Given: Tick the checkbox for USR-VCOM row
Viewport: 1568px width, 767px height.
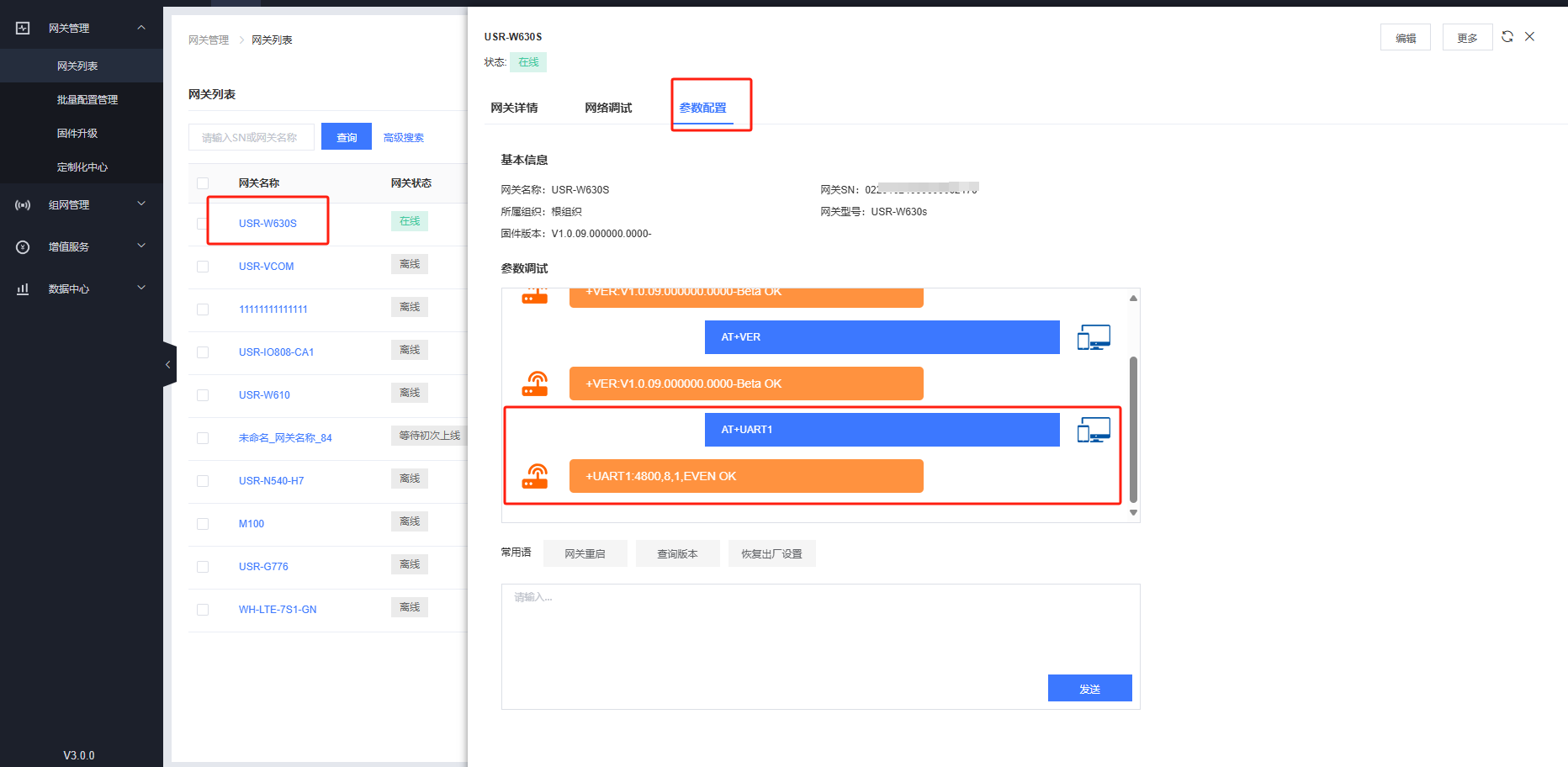Looking at the screenshot, I should (x=203, y=267).
